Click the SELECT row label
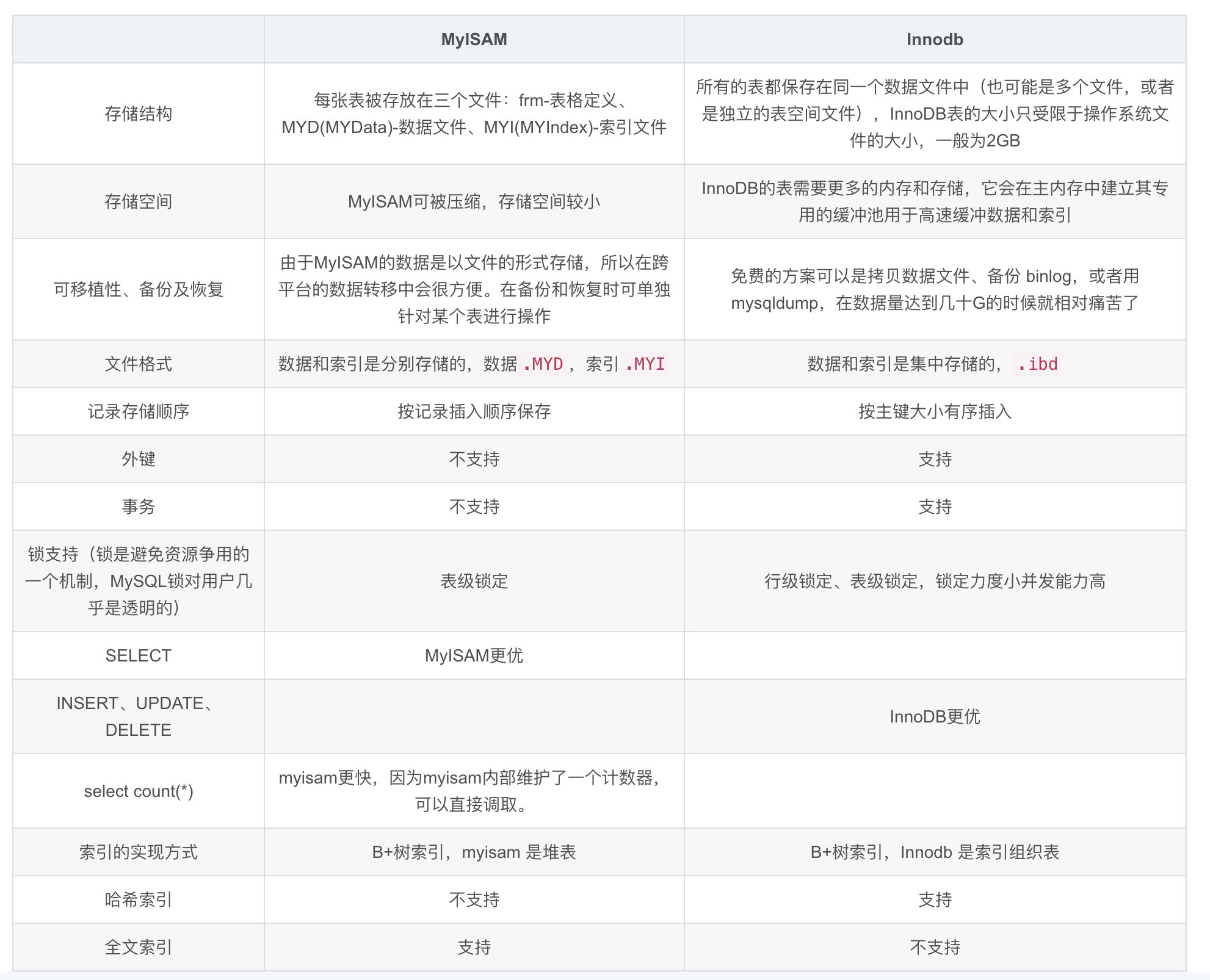1210x980 pixels. pos(139,655)
